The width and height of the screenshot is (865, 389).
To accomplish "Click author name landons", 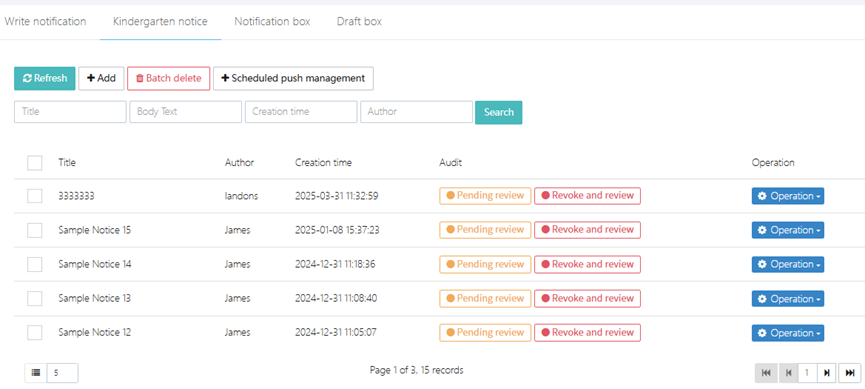I will pos(241,196).
